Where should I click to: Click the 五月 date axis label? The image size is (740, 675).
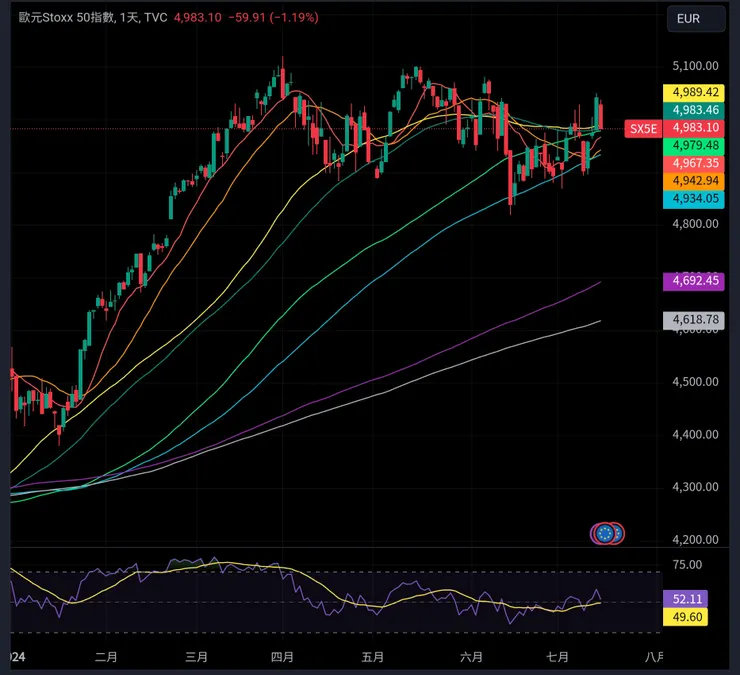pos(372,657)
